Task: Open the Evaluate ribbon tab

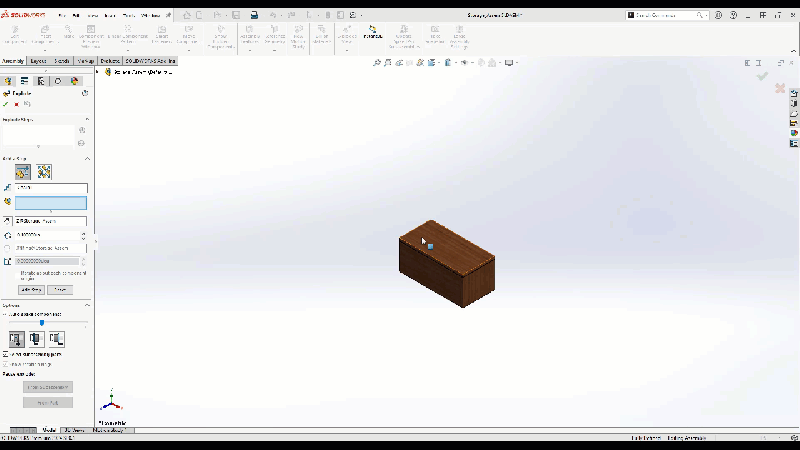Action: pos(110,61)
